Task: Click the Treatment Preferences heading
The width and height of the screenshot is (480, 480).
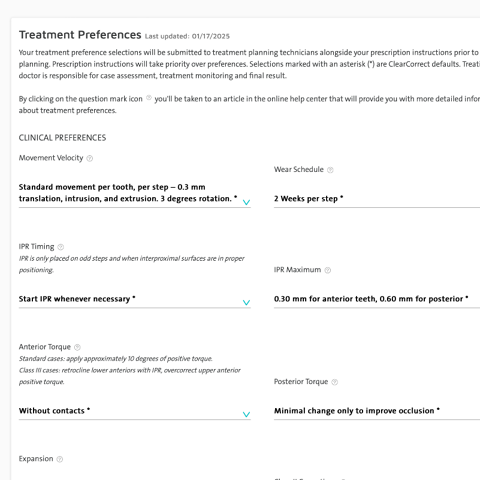Action: (80, 35)
